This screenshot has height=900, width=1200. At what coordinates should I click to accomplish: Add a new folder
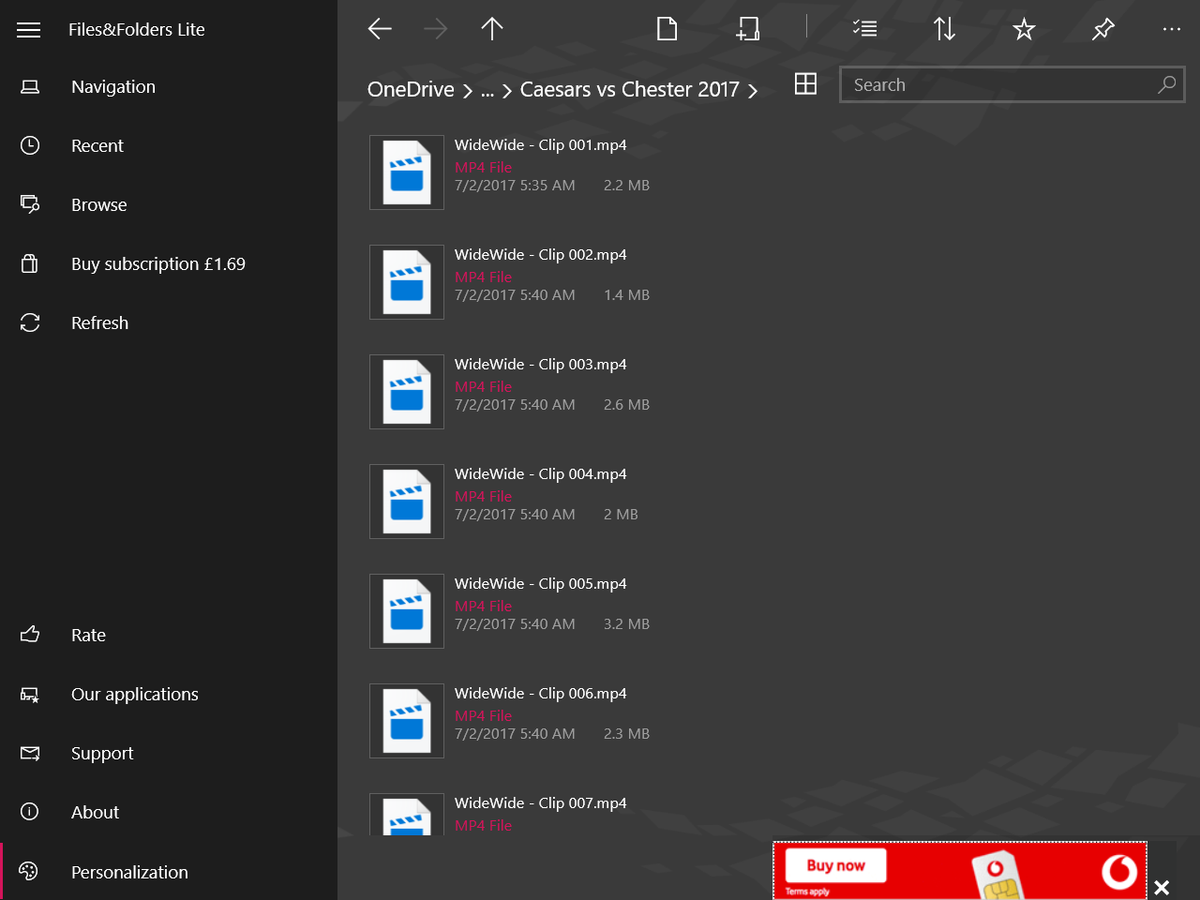tap(747, 28)
